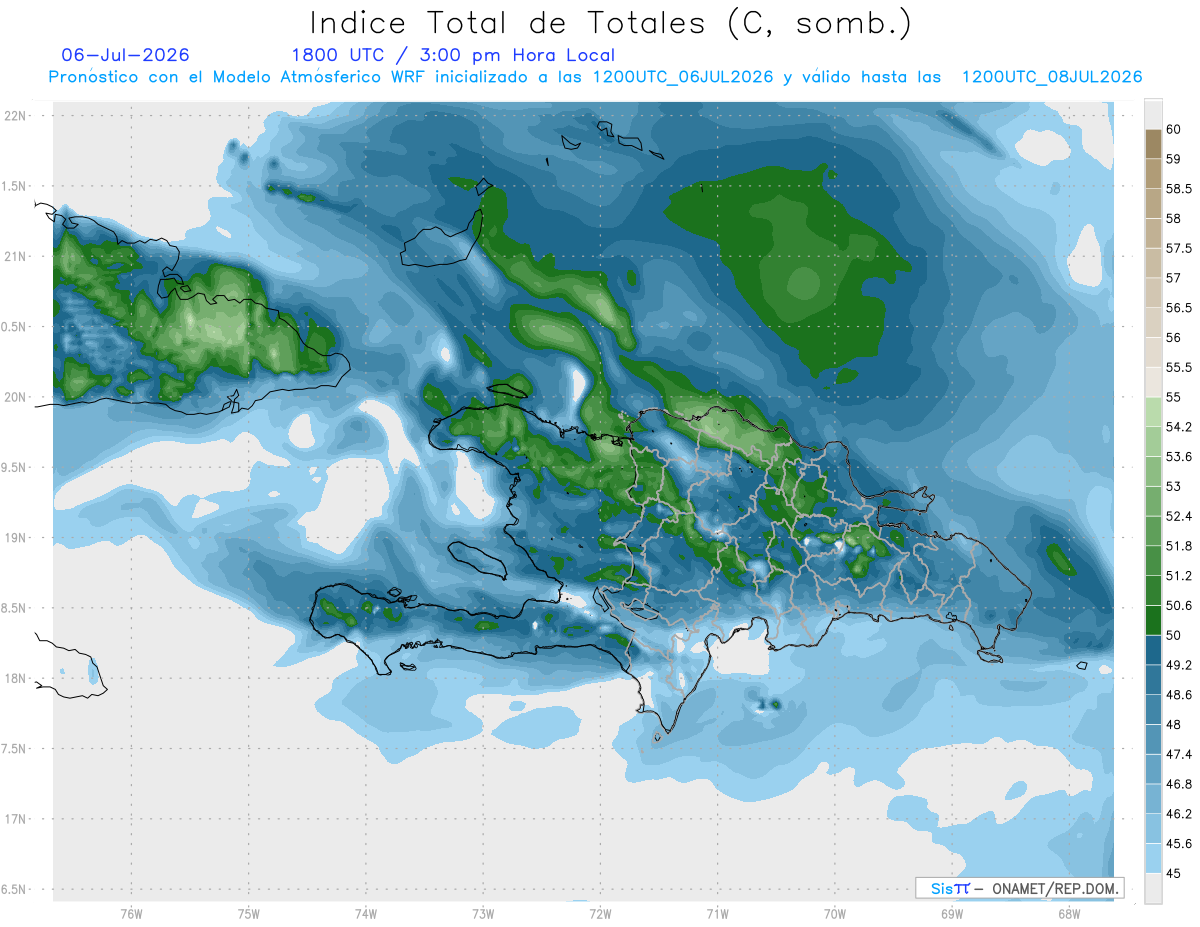1200x927 pixels.
Task: Click the colorbar label "48.6"
Action: pyautogui.click(x=1179, y=695)
